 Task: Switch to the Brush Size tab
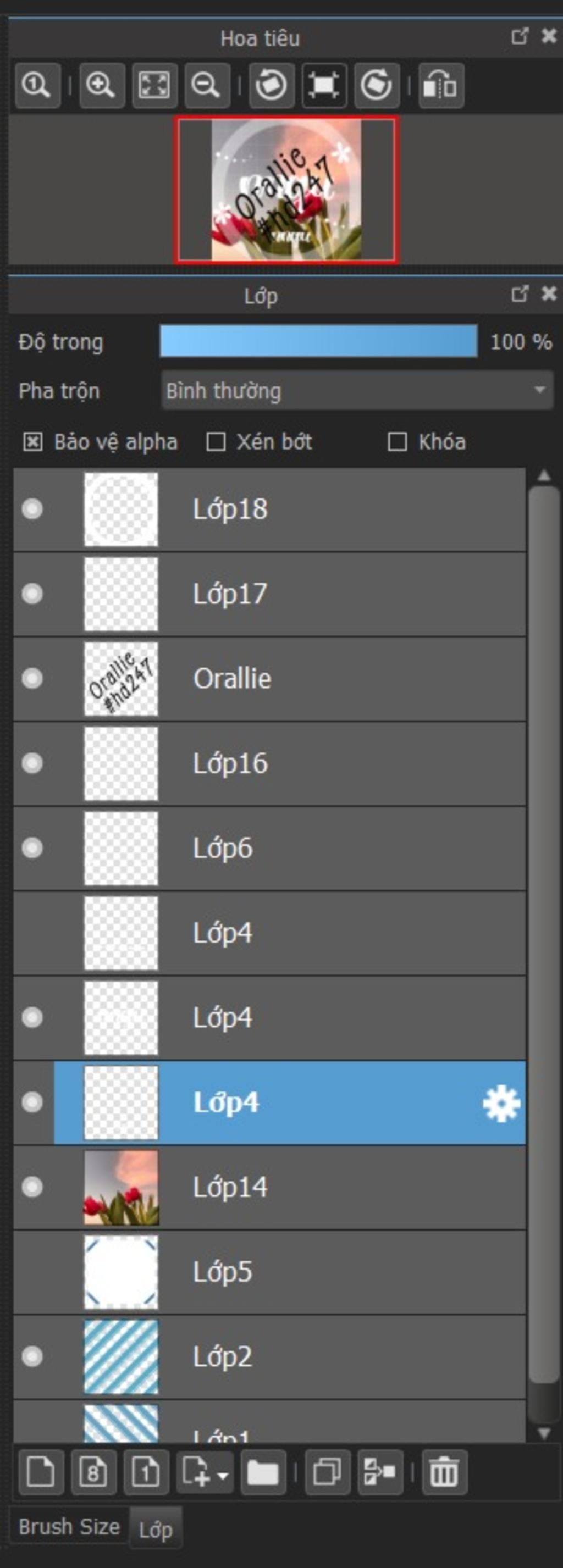pos(69,1527)
